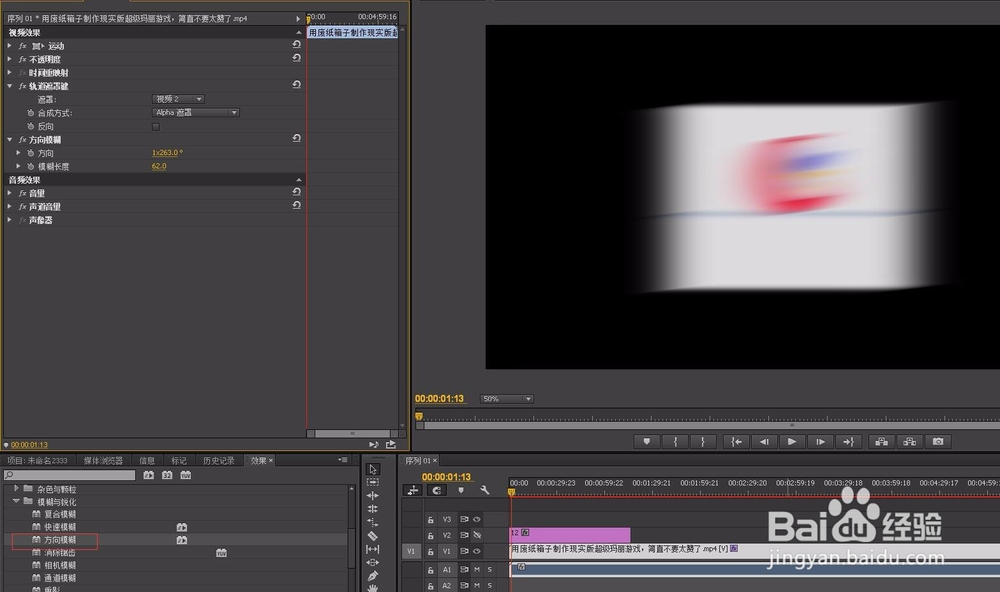Screen dimensions: 1000x592
Task: Select the Ripple Edit tool
Action: coord(373,496)
